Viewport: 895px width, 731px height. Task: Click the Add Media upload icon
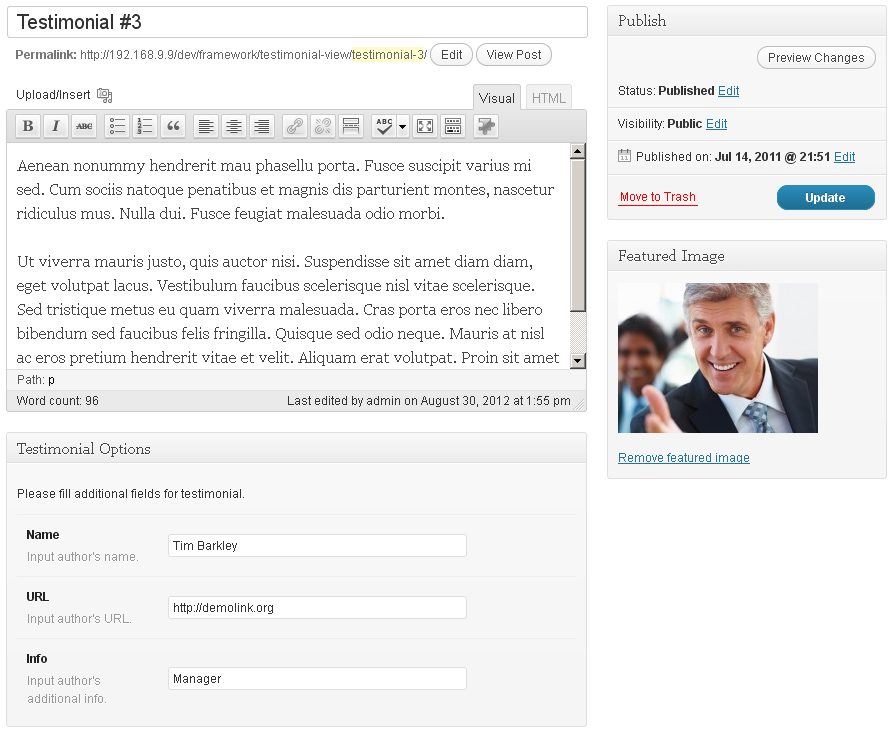[x=104, y=96]
